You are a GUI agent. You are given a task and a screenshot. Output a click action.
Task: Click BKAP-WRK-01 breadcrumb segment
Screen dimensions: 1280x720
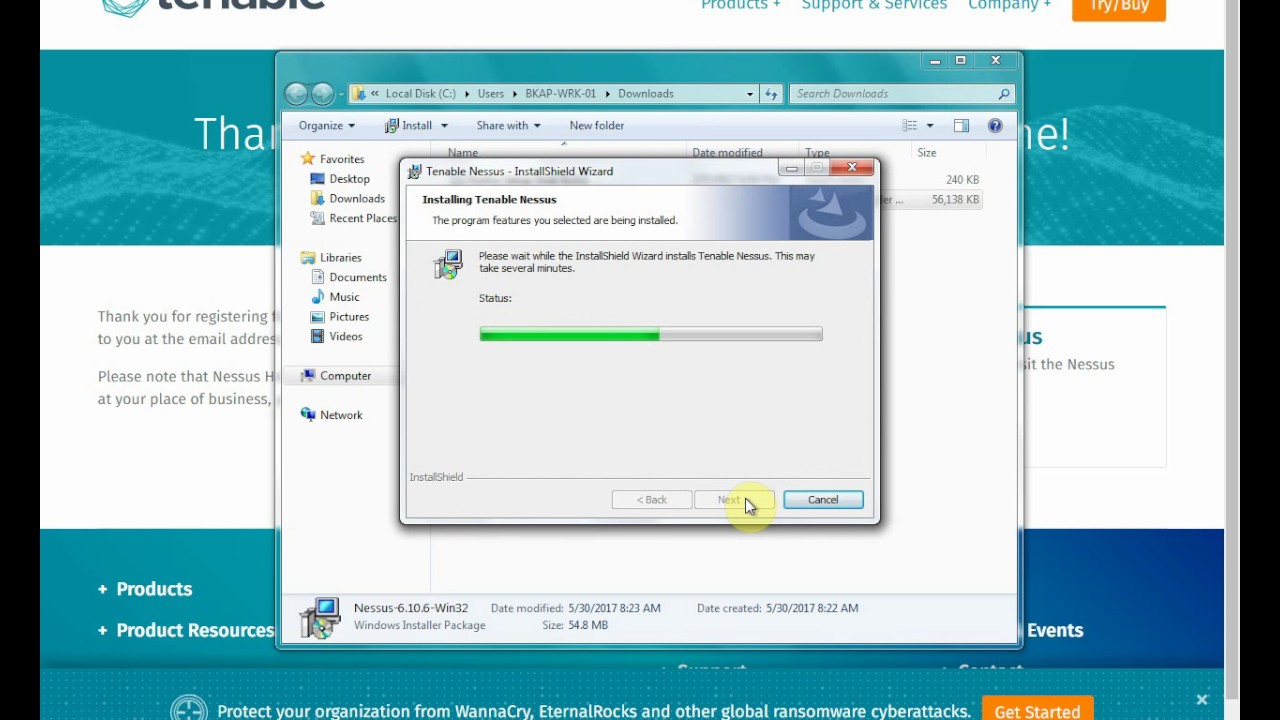coord(560,94)
